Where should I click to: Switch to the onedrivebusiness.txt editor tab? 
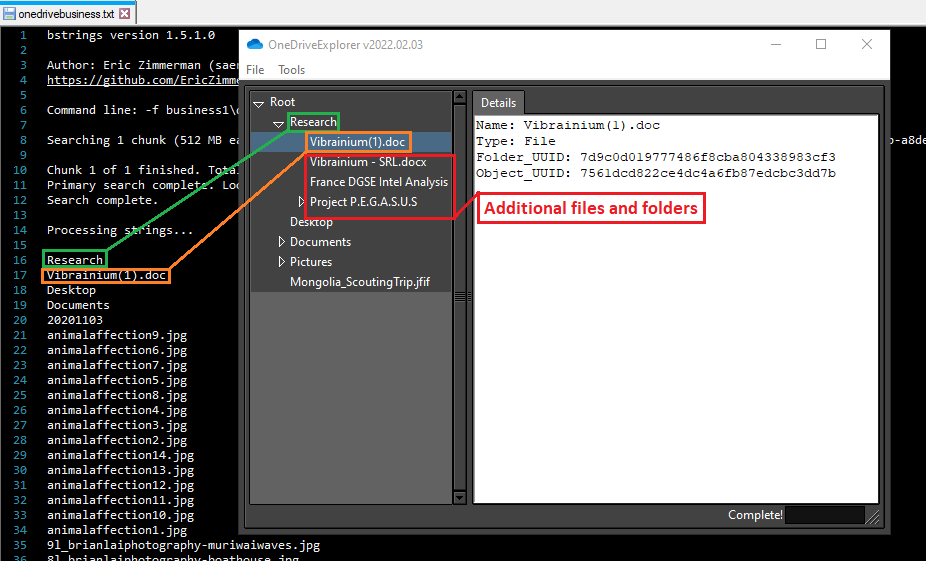point(66,13)
